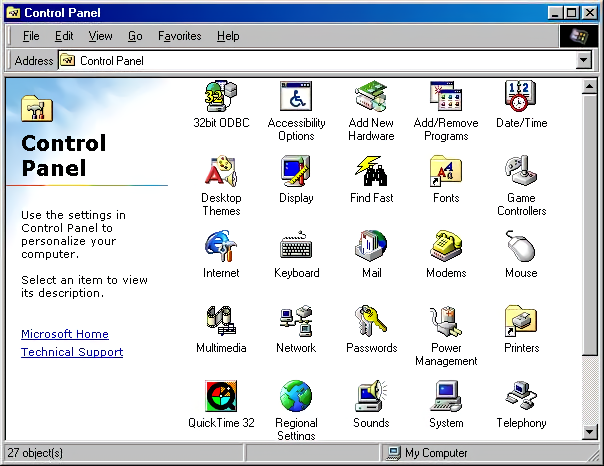The image size is (604, 466).
Task: Open Accessibility Options applet
Action: click(x=296, y=98)
